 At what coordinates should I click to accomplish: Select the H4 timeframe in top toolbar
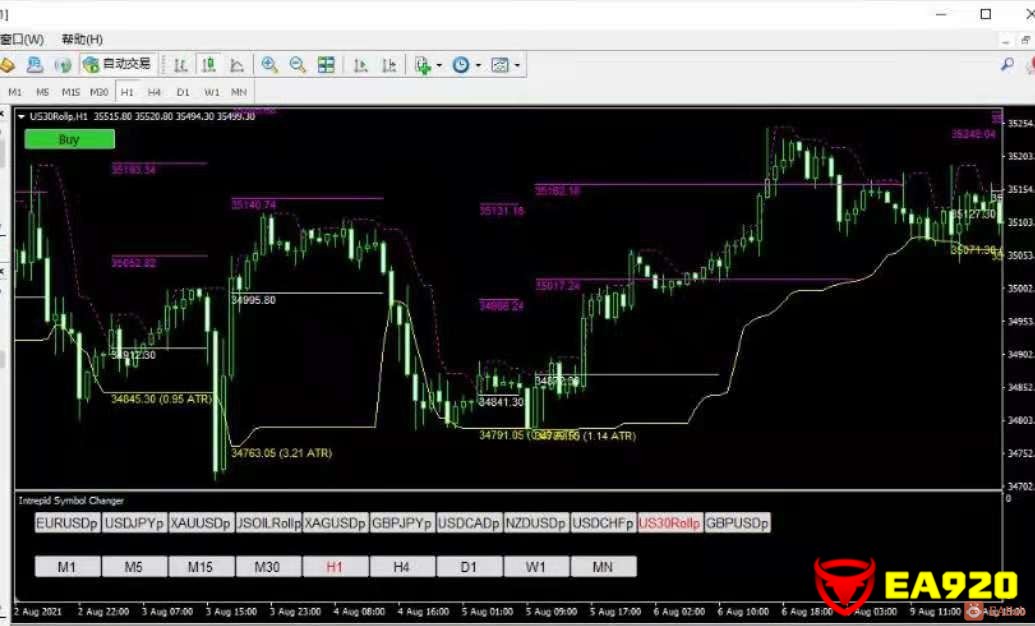click(154, 92)
